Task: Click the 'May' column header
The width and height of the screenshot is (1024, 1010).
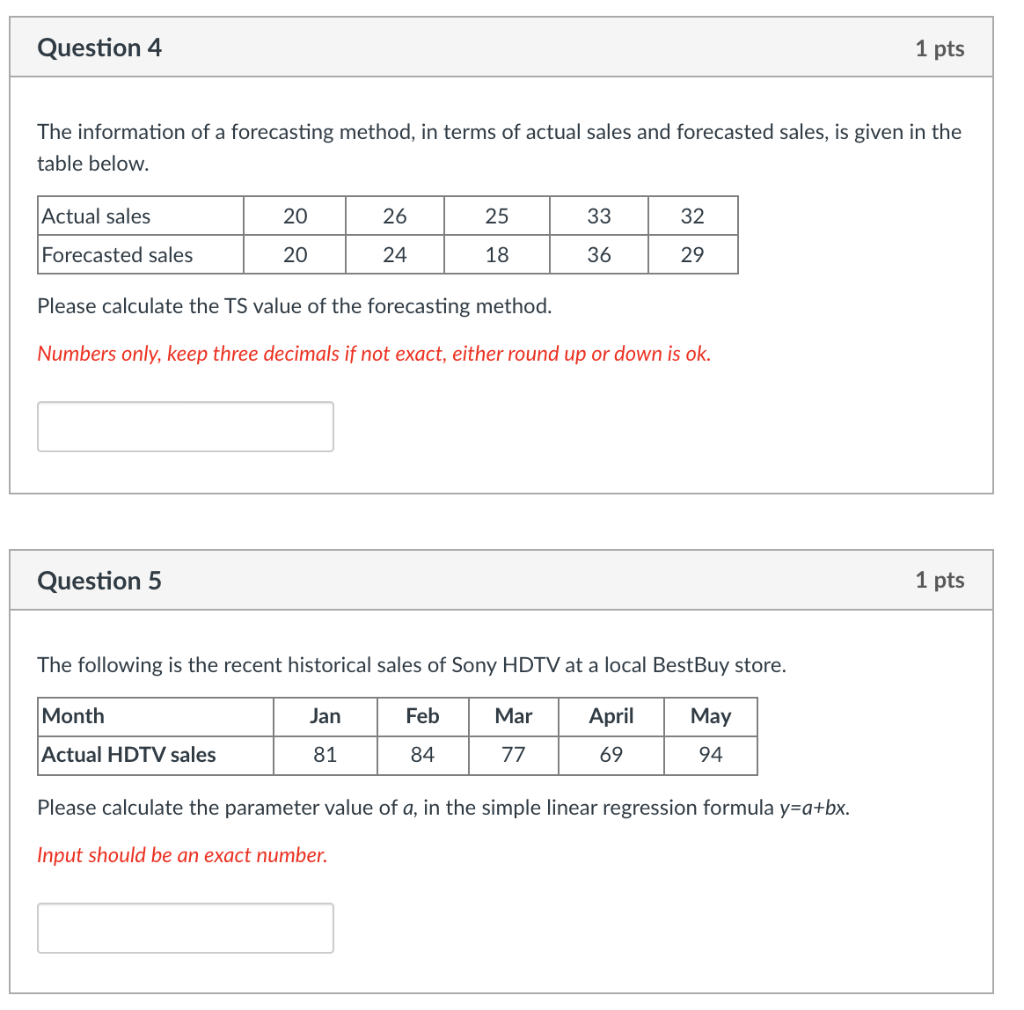Action: (x=710, y=716)
